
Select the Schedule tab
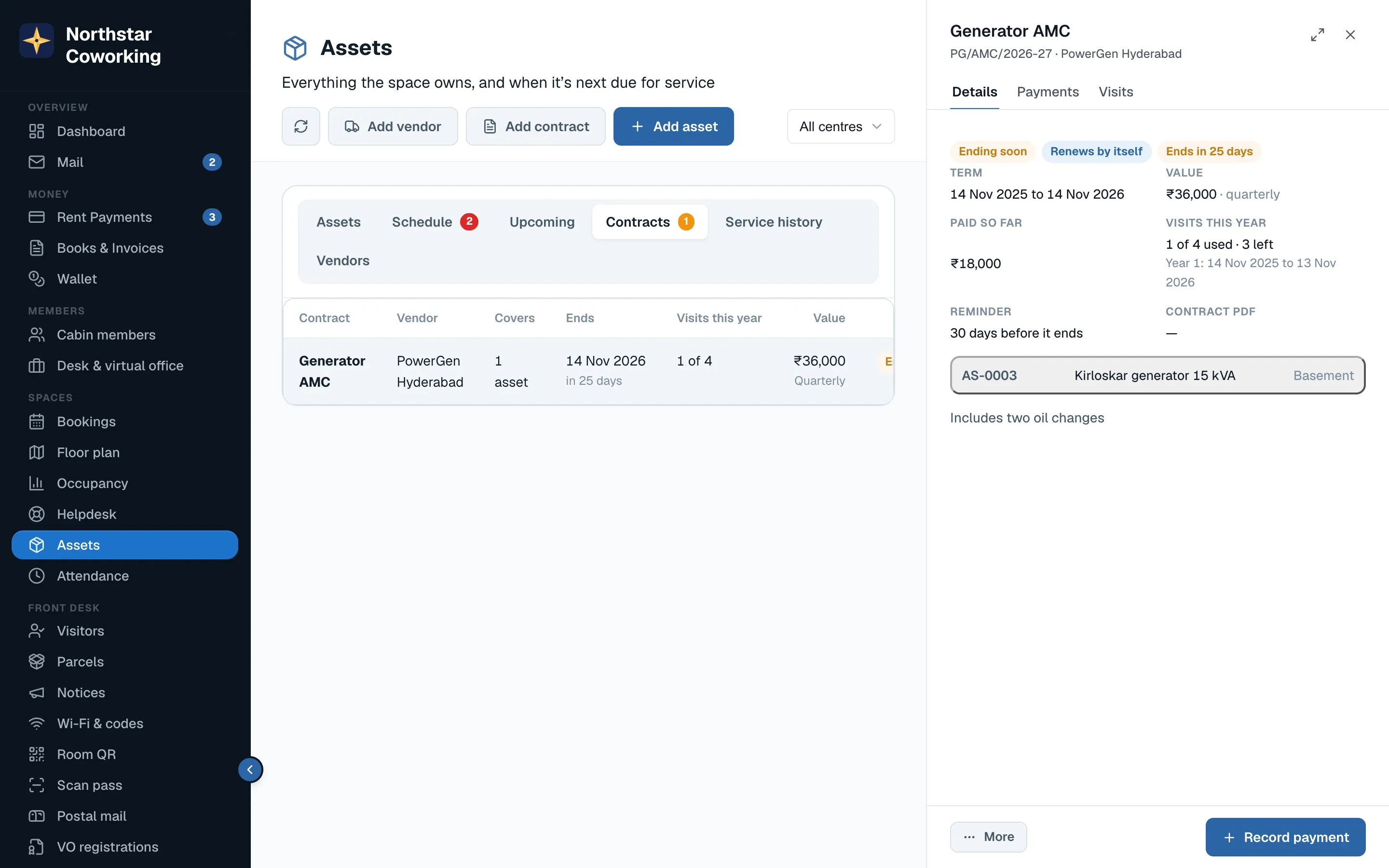pyautogui.click(x=435, y=222)
